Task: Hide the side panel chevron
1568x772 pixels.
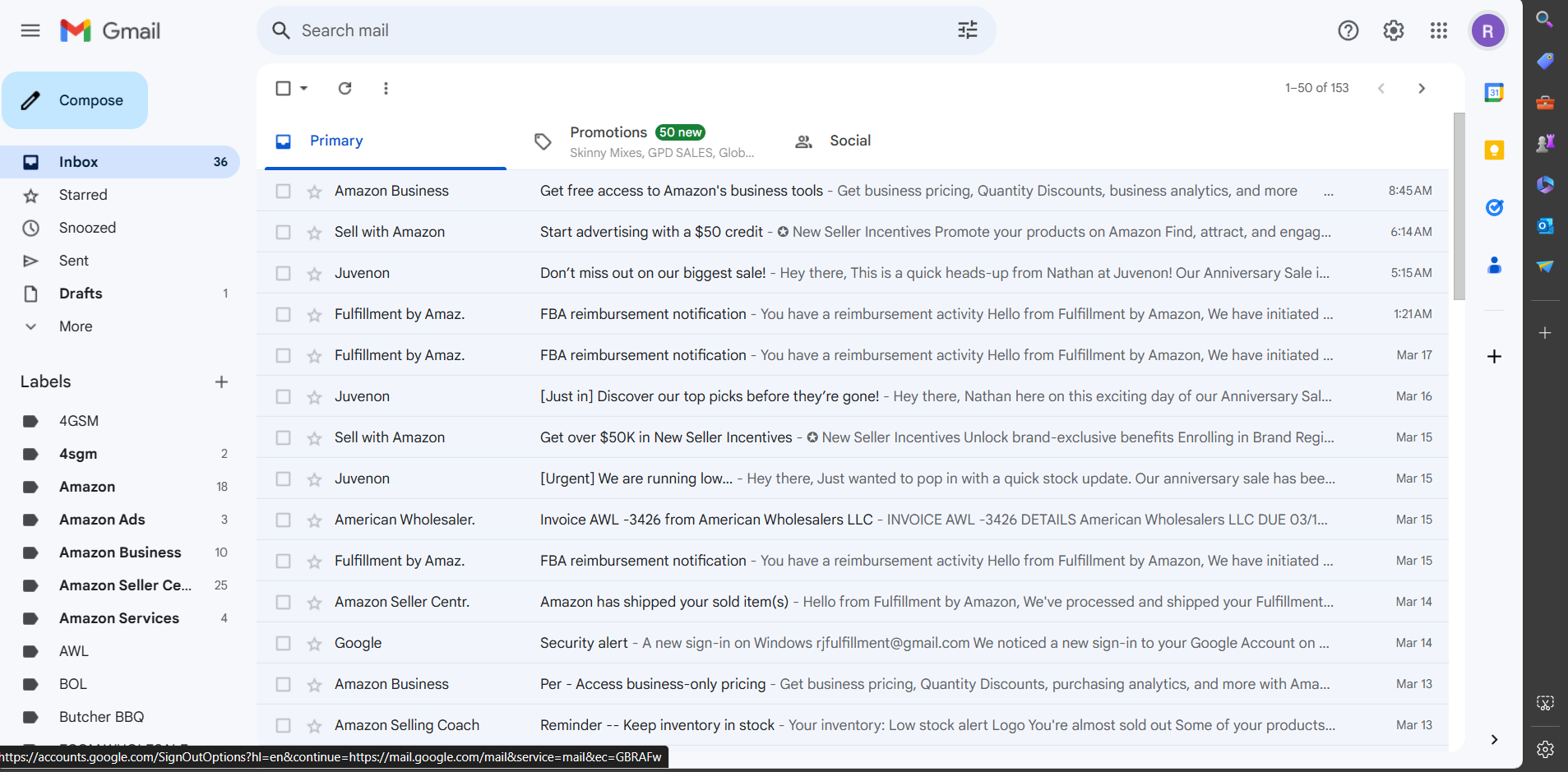Action: [x=1494, y=739]
